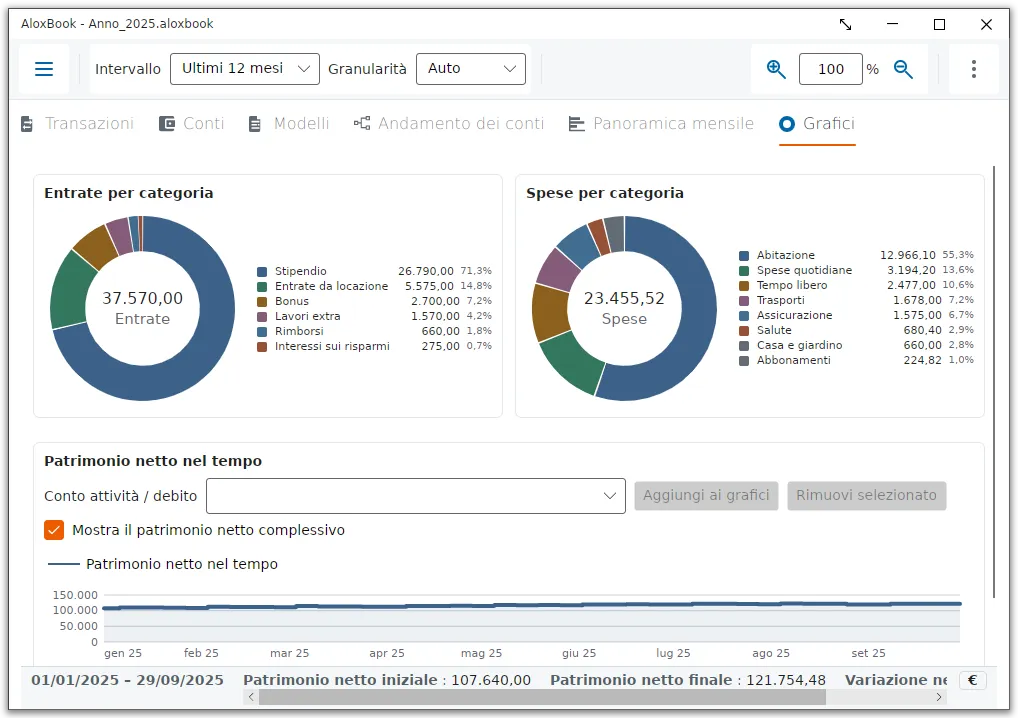Click the Aggiungi ai grafici button
Viewport: 1018px width, 718px height.
click(706, 495)
